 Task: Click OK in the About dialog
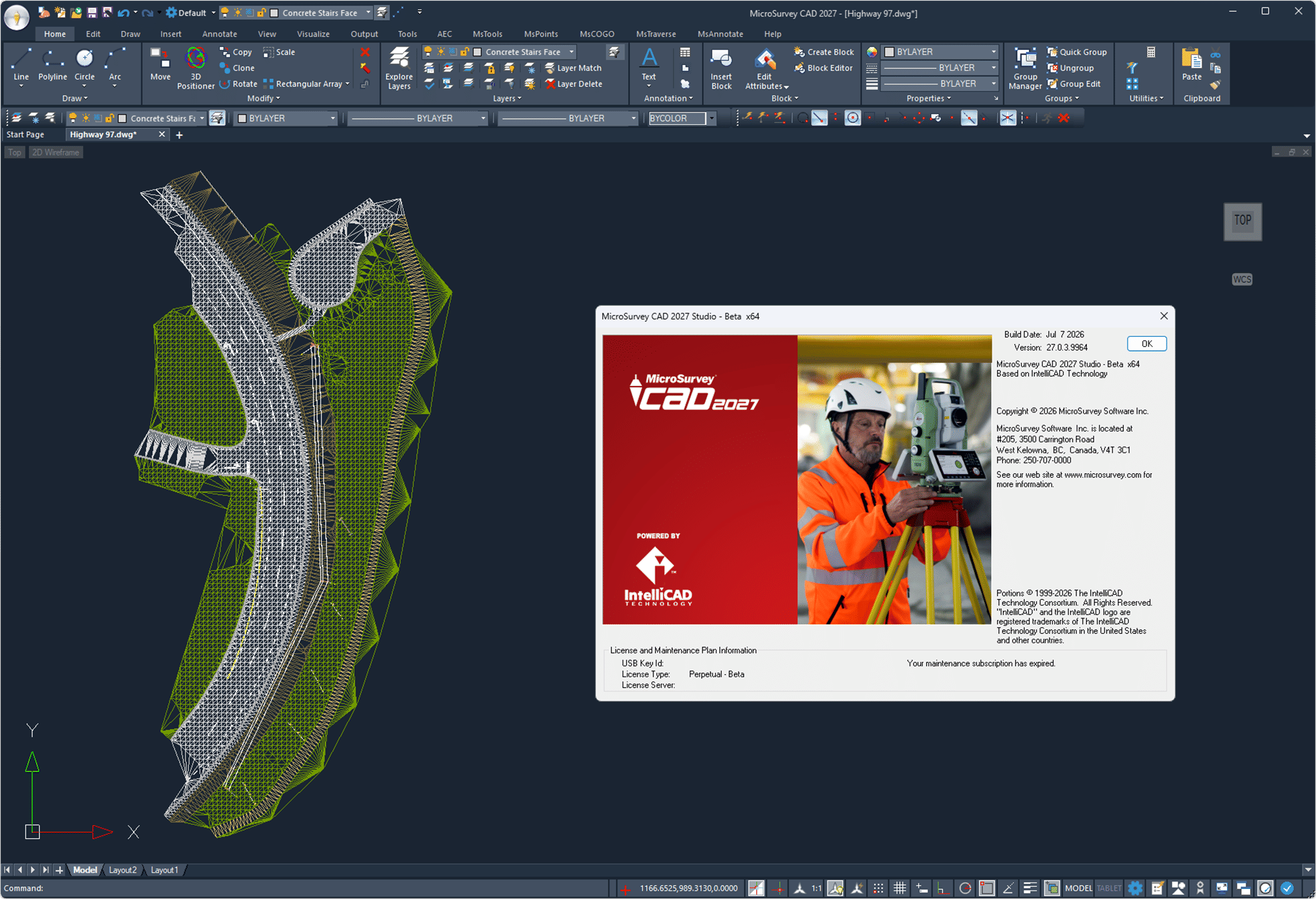pos(1147,344)
